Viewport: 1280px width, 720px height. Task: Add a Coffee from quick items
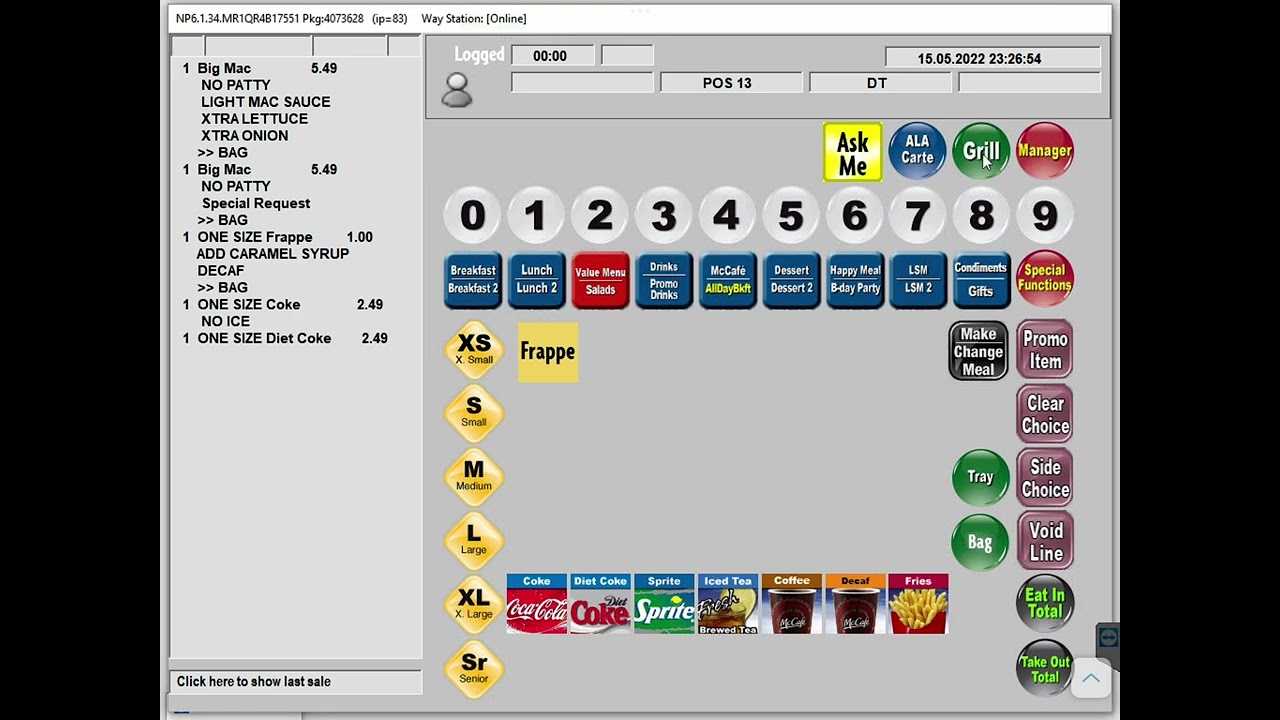click(791, 604)
